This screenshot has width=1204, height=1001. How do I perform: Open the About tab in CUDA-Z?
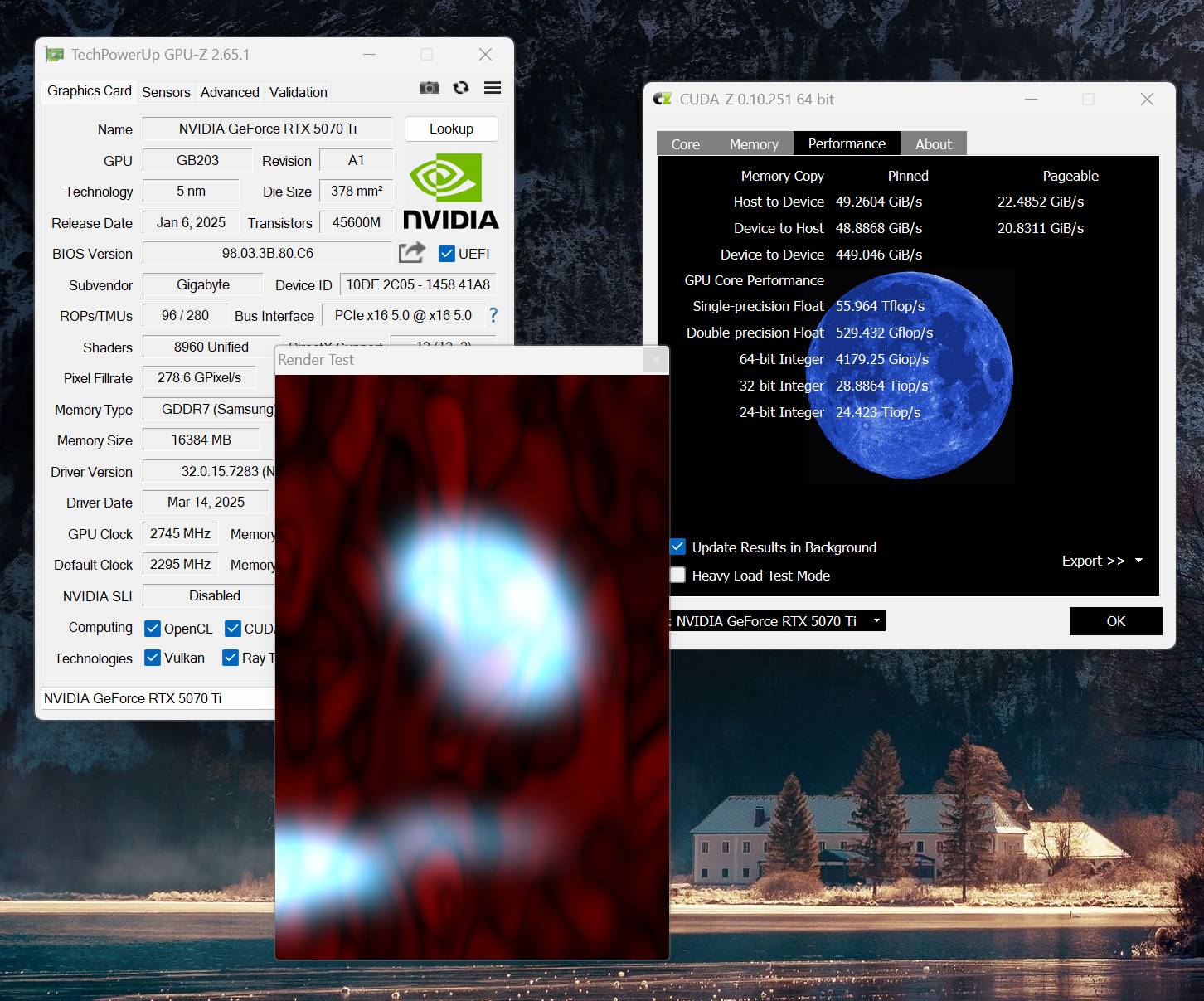pos(934,144)
